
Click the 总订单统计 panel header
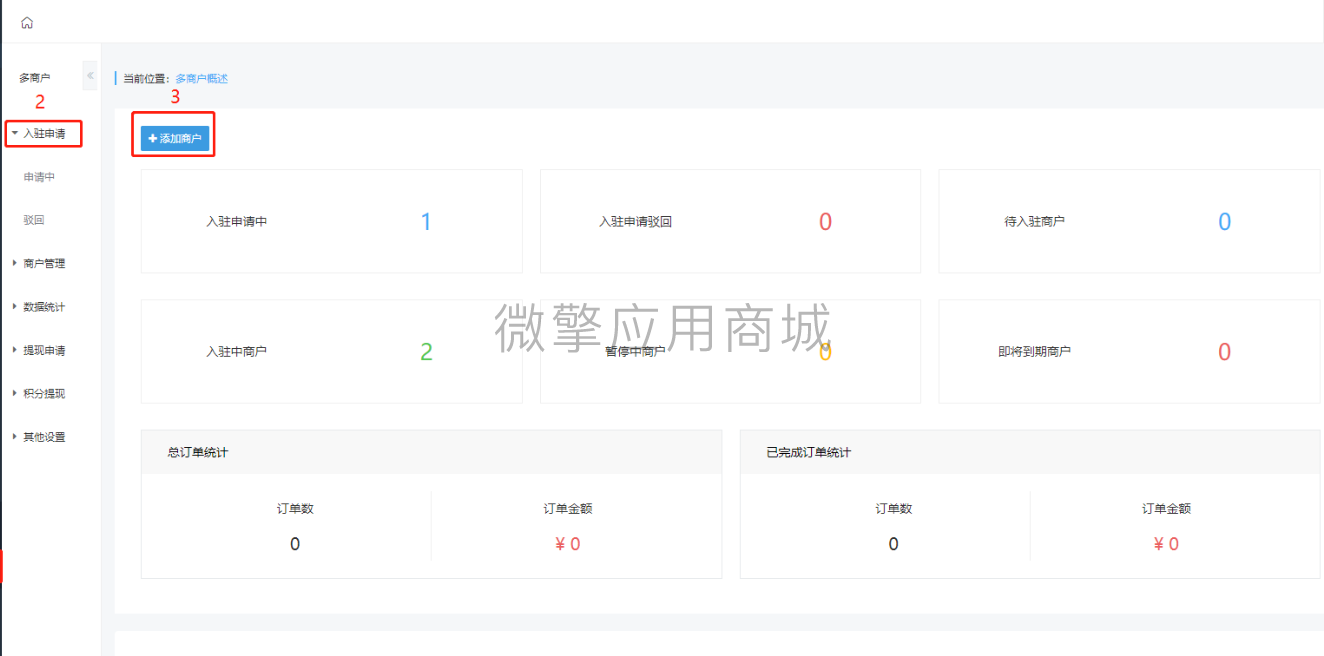pyautogui.click(x=431, y=452)
